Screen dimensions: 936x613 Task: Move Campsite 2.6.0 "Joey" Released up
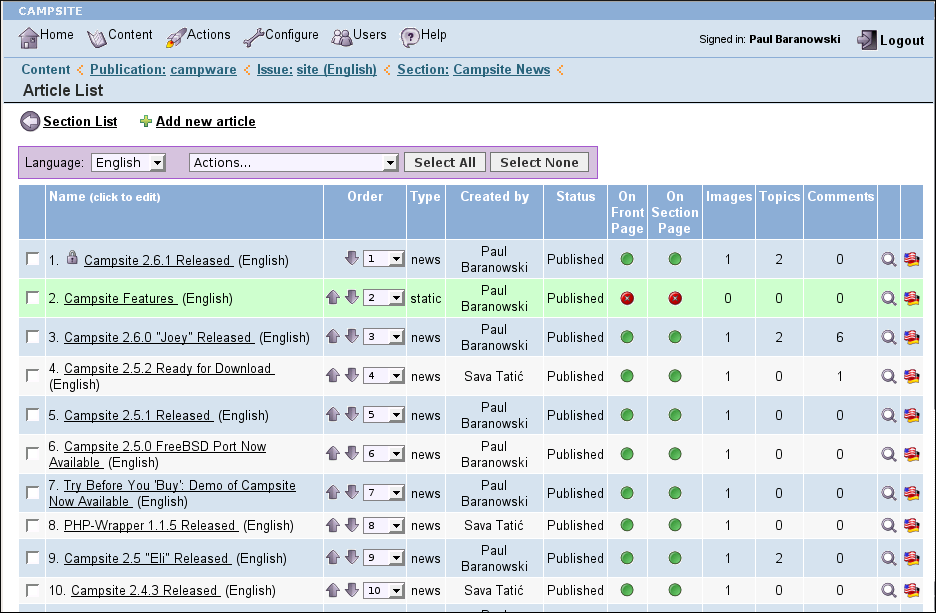(x=333, y=336)
